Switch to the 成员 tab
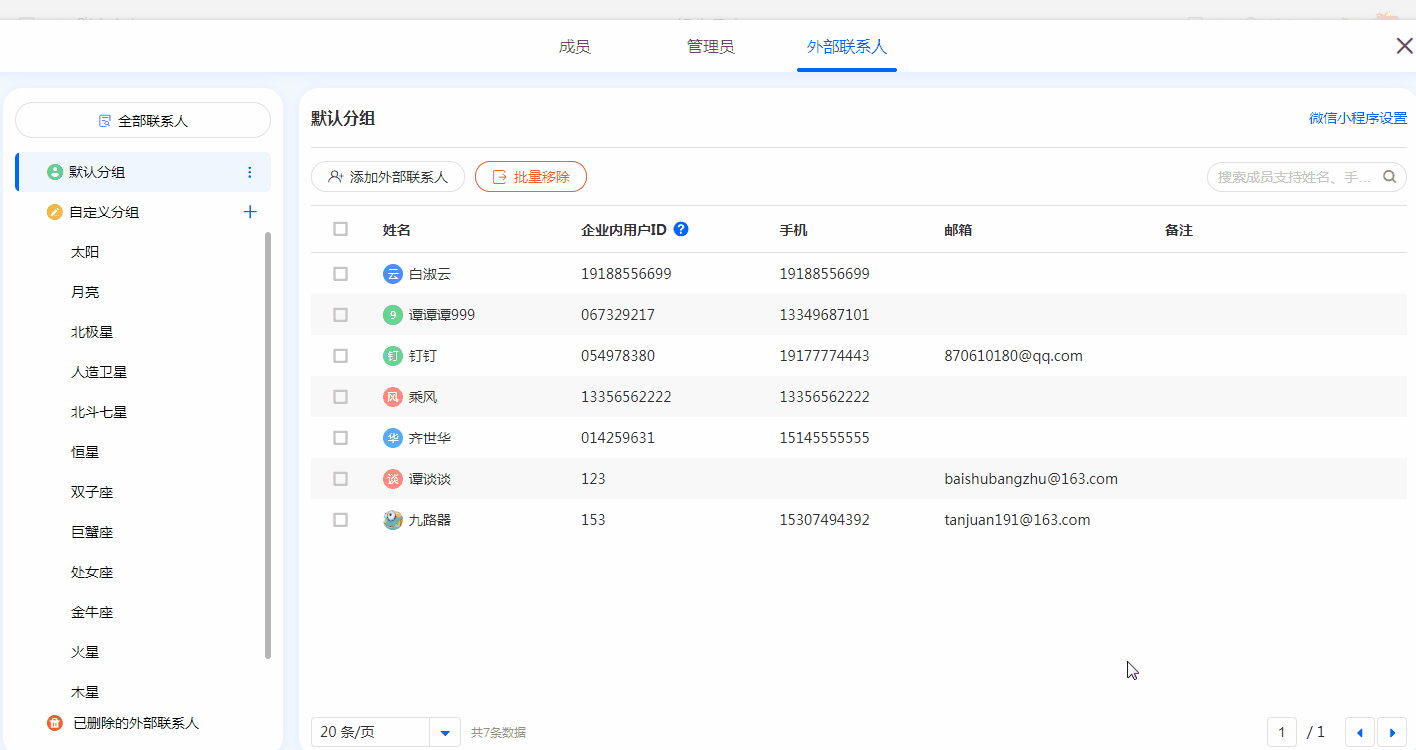This screenshot has width=1416, height=750. 574,47
